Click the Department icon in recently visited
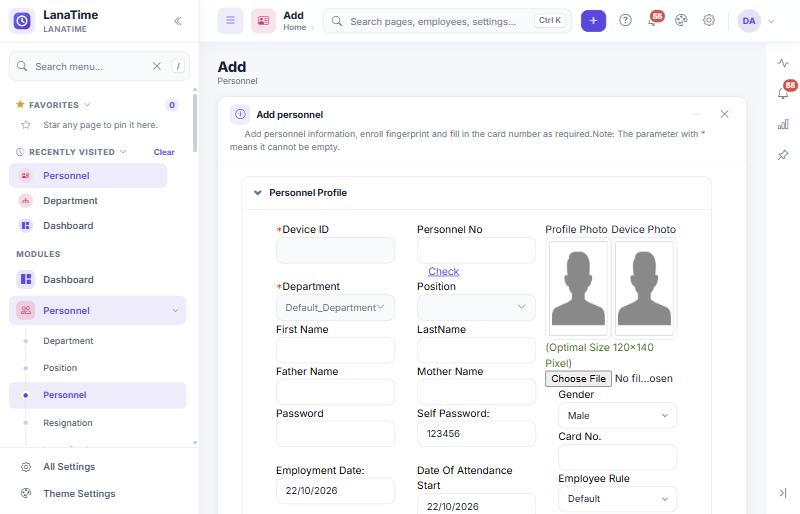Screen dimensions: 800x514 point(26,201)
